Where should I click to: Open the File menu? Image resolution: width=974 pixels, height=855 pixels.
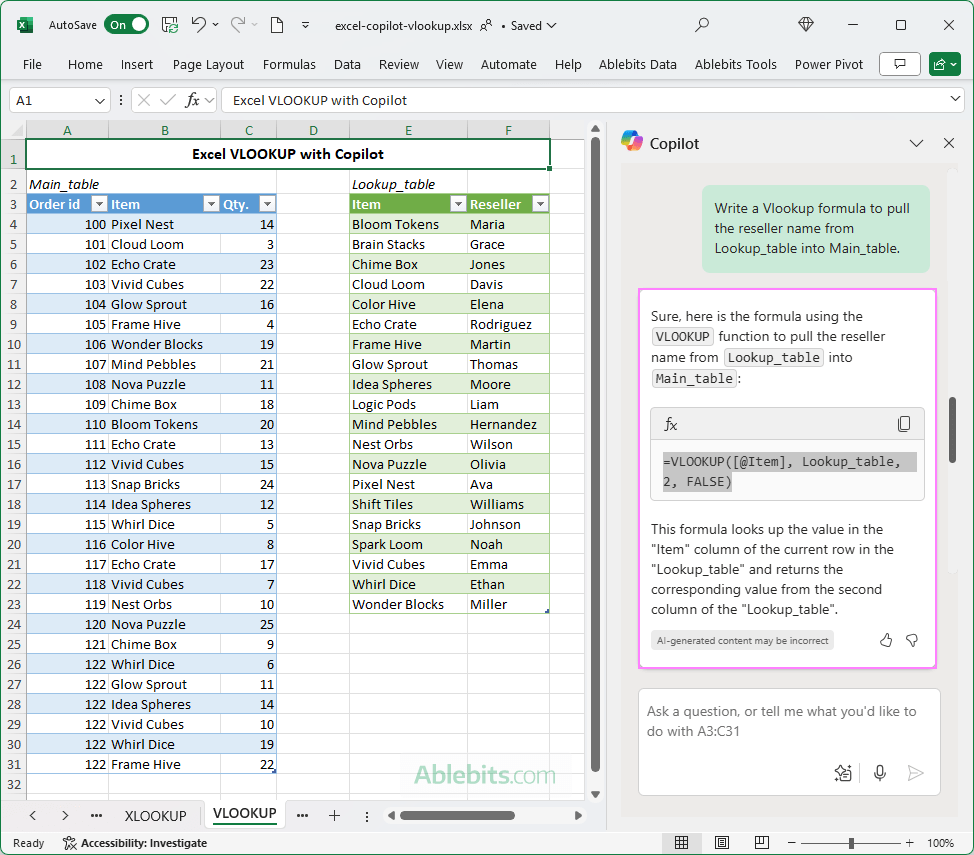(32, 65)
